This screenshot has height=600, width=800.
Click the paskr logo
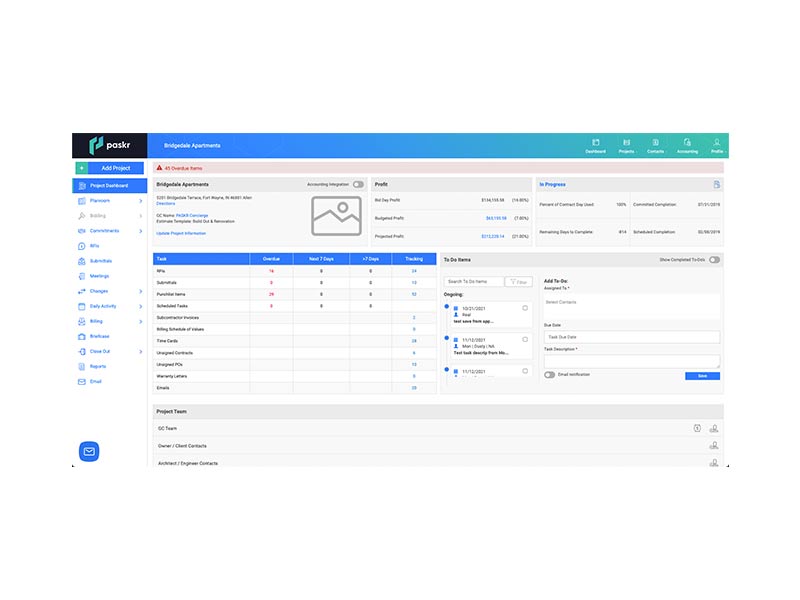[110, 145]
